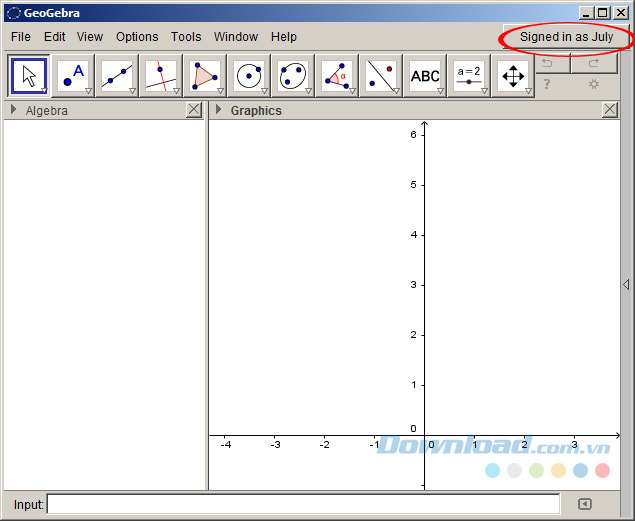Open the Tools menu

[186, 37]
